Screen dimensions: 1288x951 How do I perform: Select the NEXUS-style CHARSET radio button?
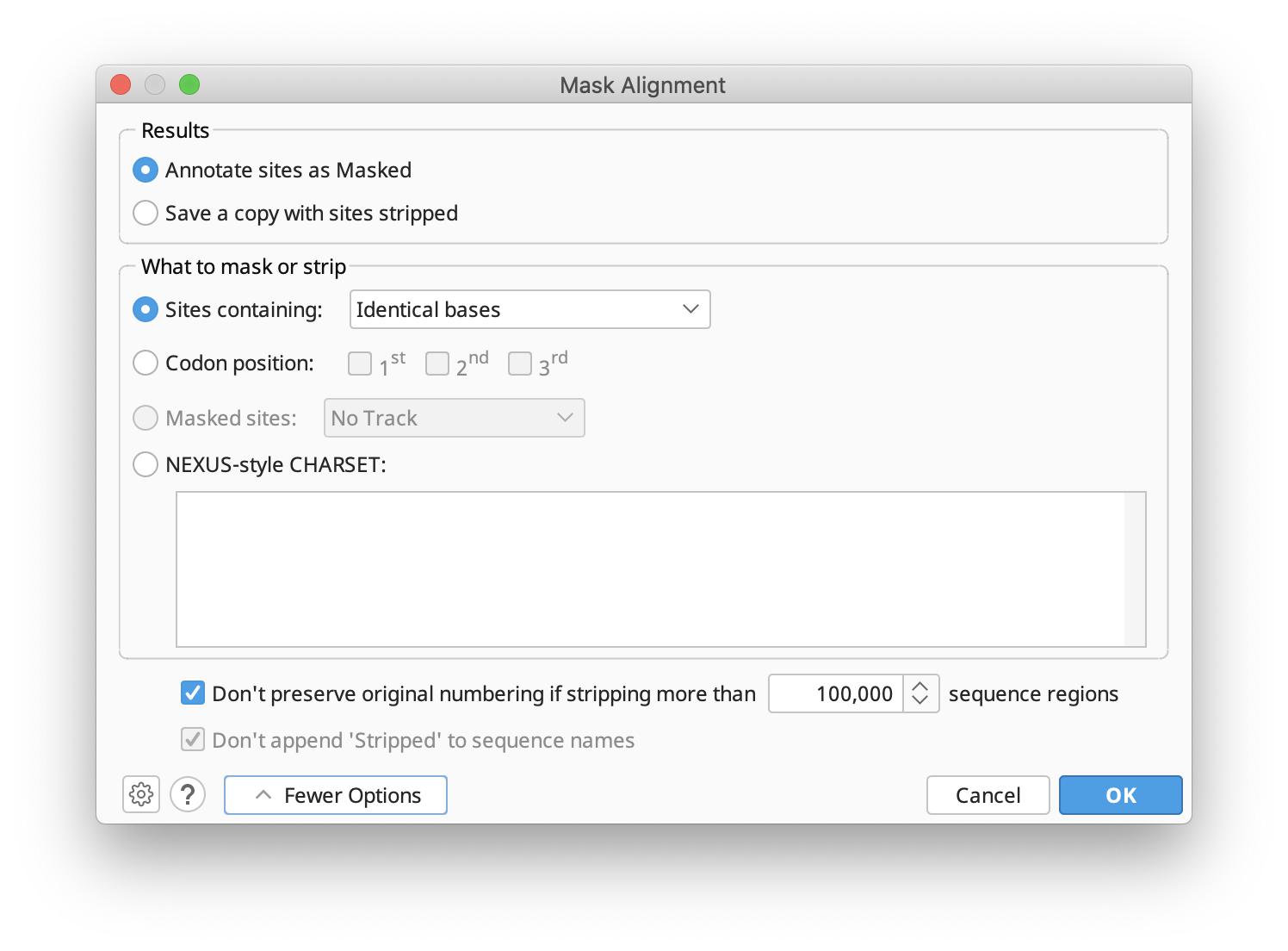coord(146,464)
